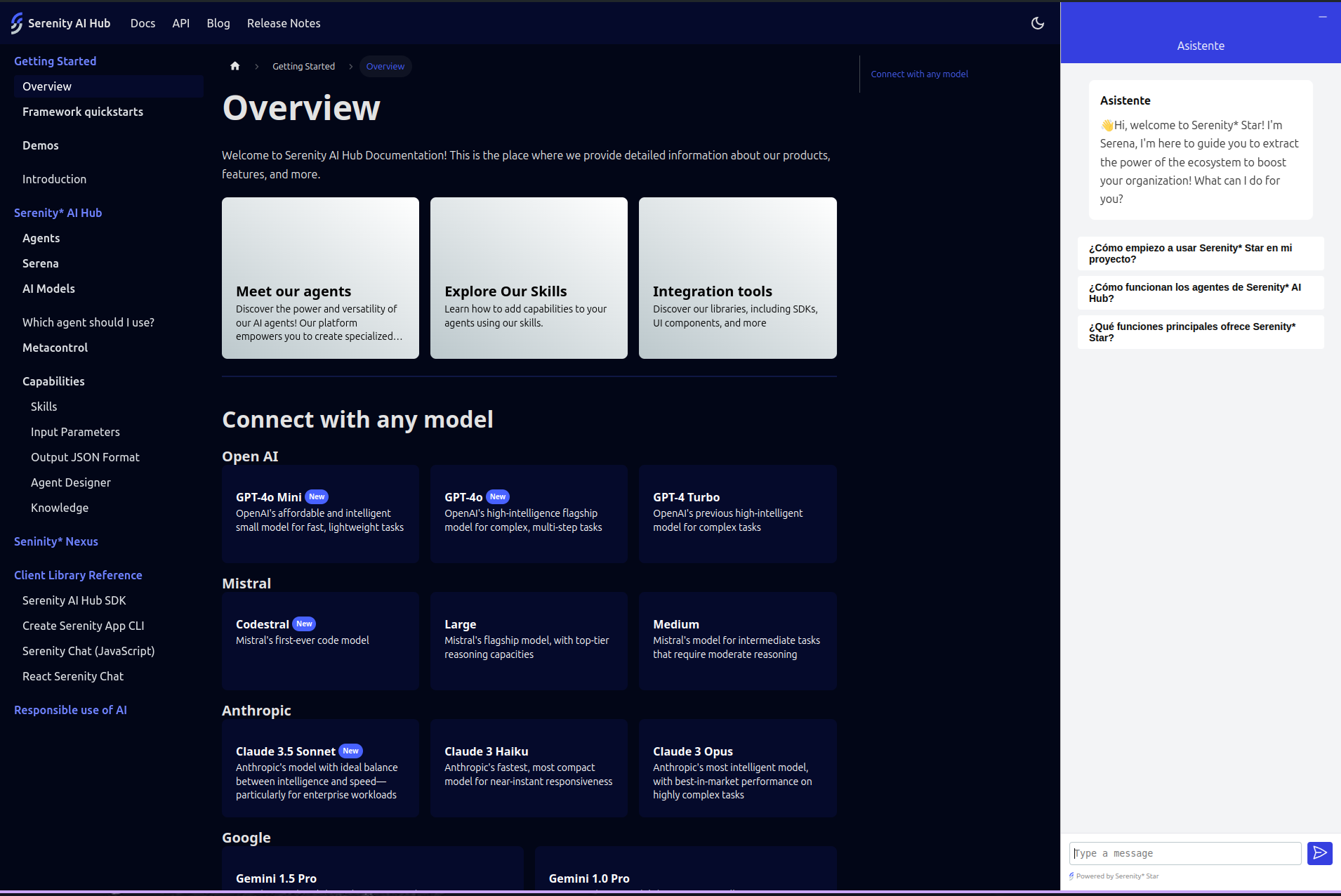Open Release Notes in the navbar
1341x896 pixels.
[x=284, y=23]
